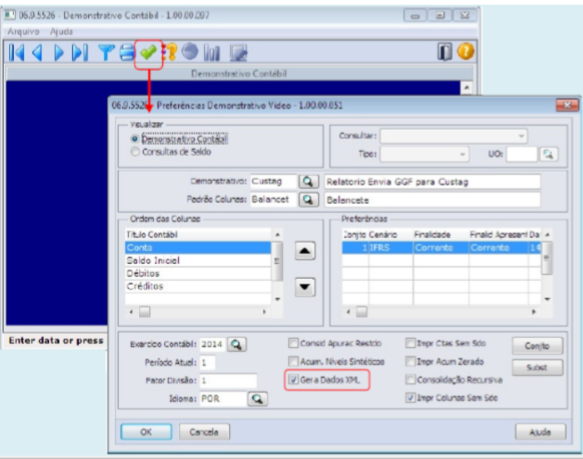Click scroll up arrow in main window
The width and height of the screenshot is (583, 459).
coord(466,88)
